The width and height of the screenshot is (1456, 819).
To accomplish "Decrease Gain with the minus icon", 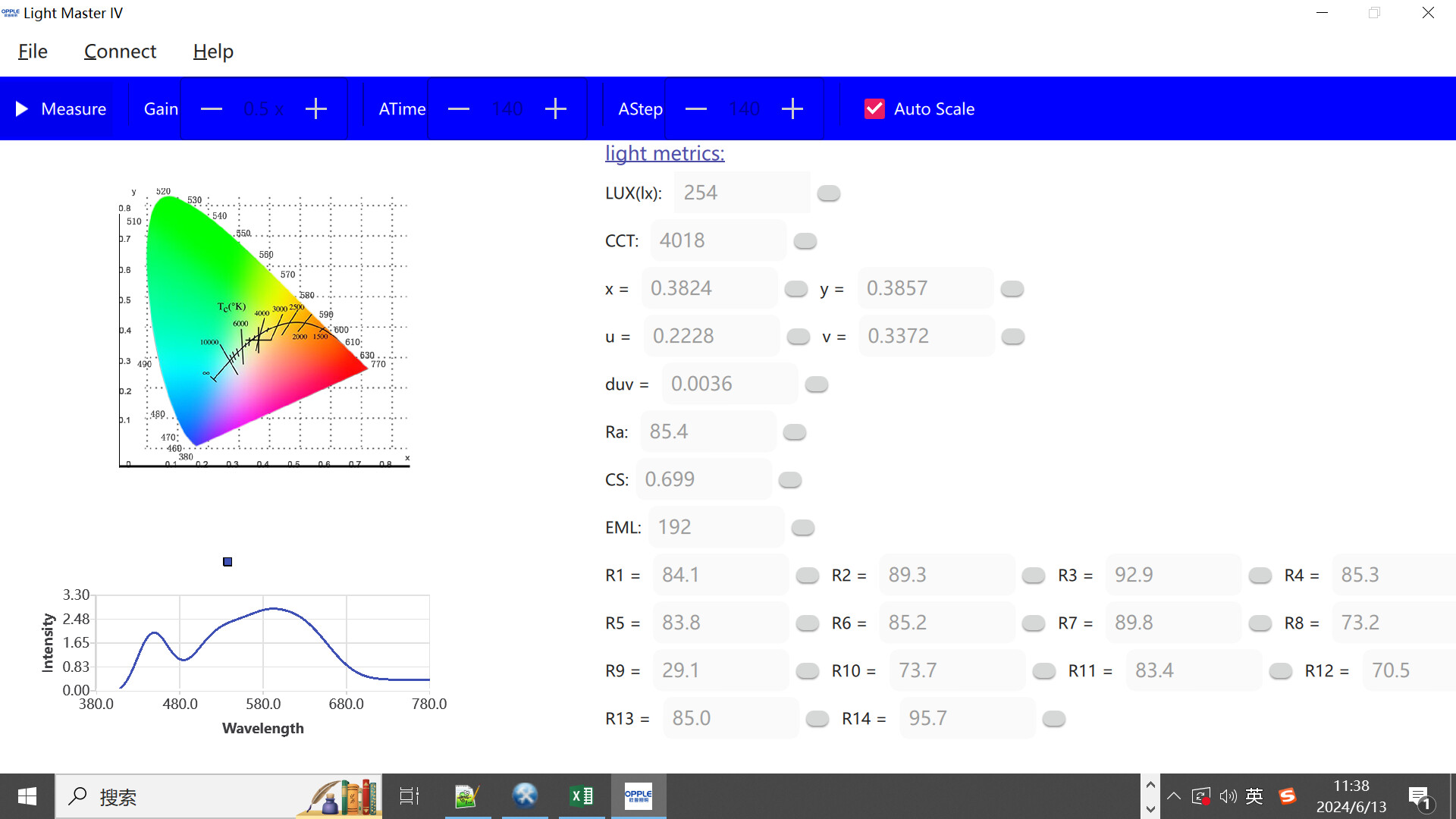I will coord(212,109).
